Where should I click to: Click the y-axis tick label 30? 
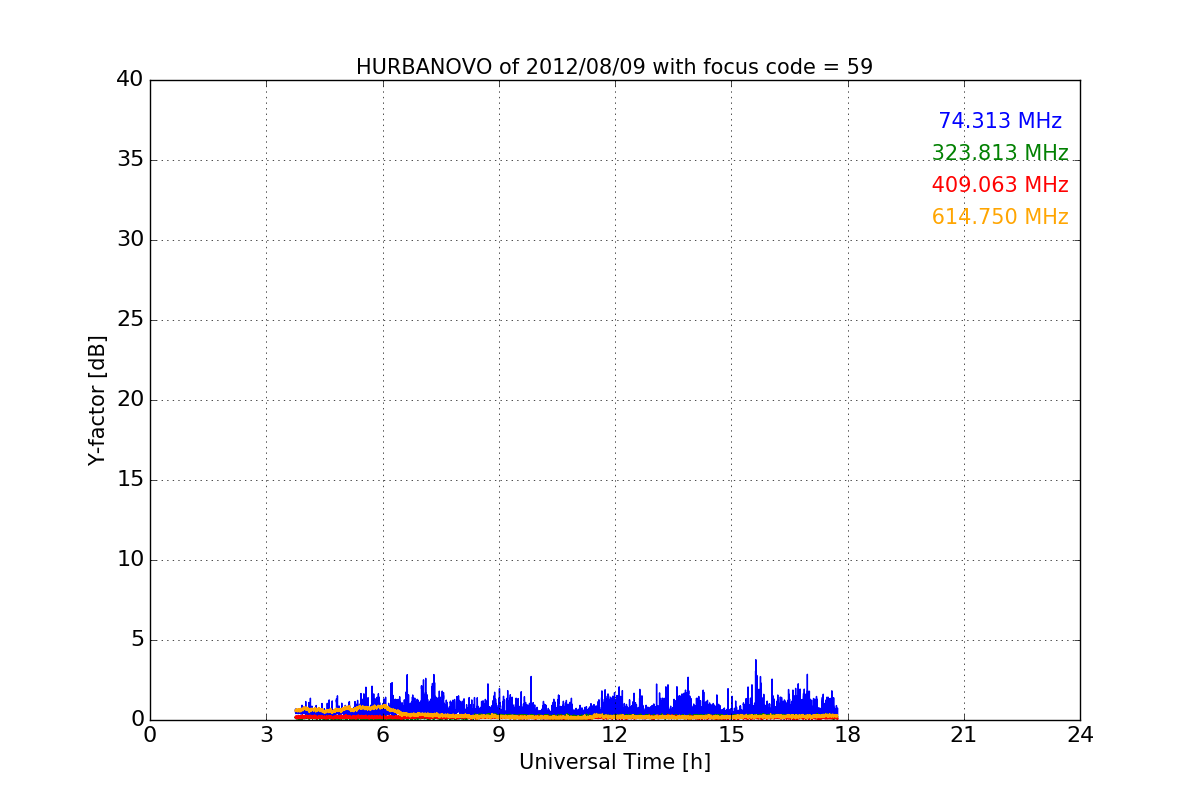[130, 240]
